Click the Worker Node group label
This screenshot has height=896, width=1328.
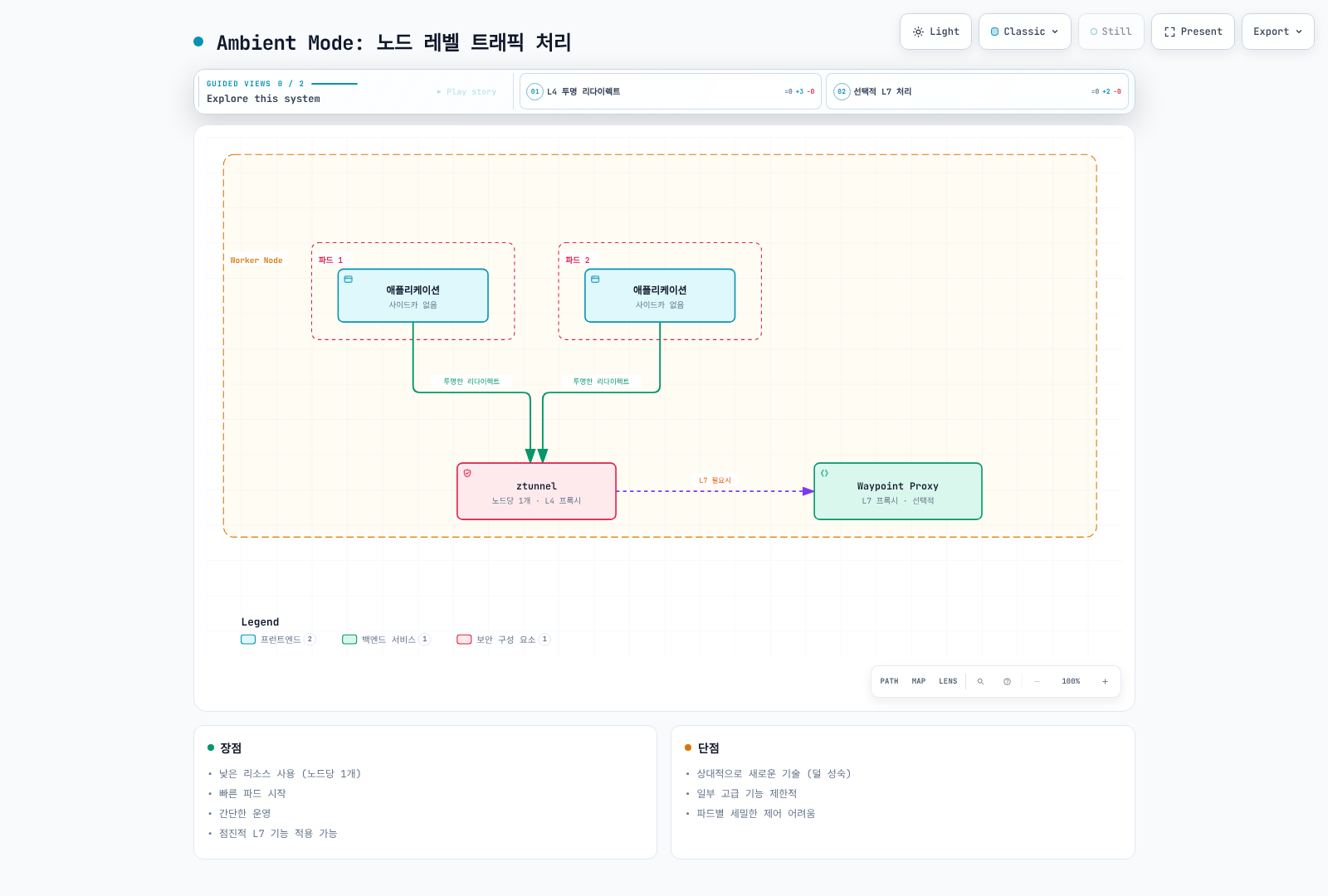click(x=256, y=261)
